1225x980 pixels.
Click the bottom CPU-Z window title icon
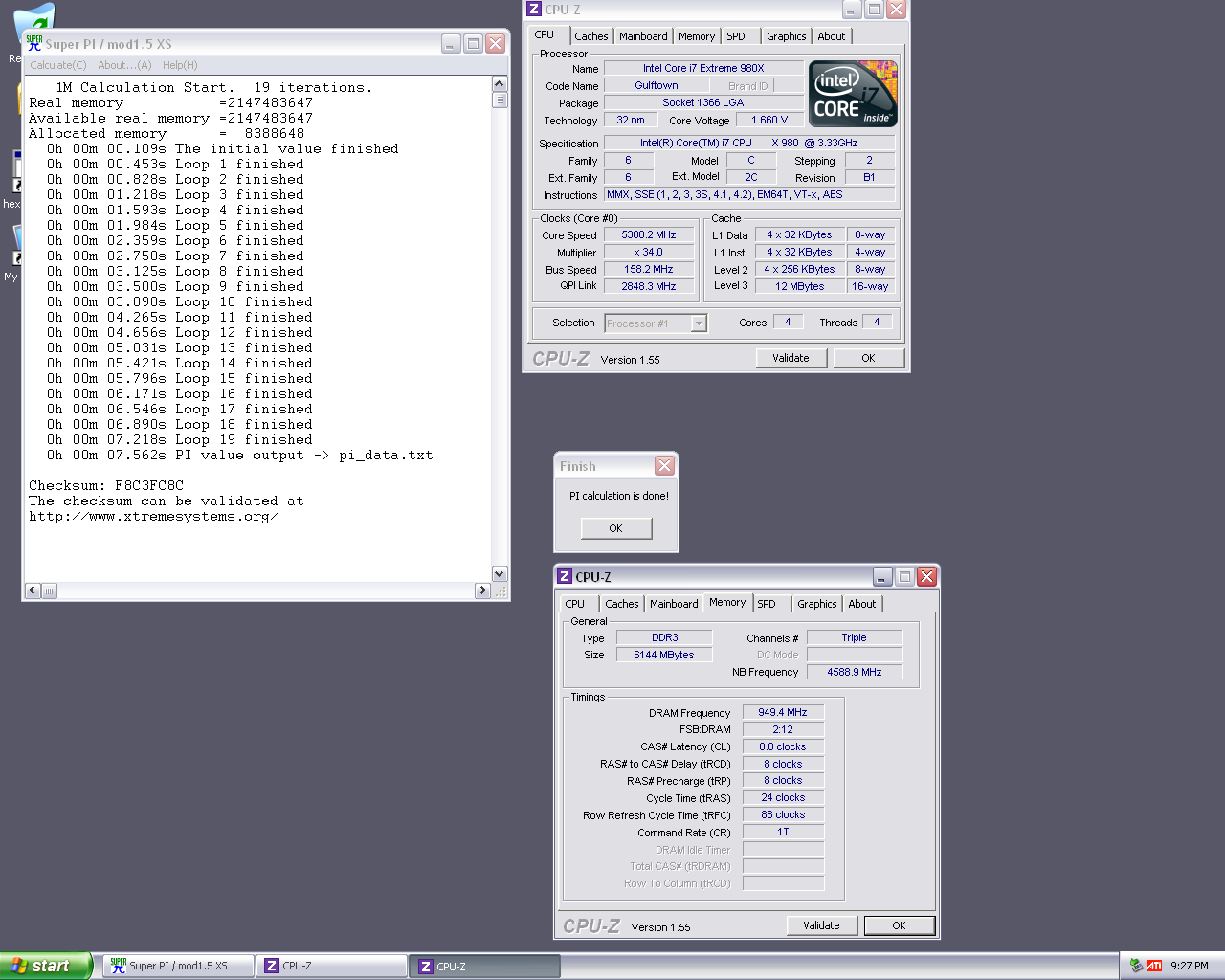pyautogui.click(x=565, y=576)
